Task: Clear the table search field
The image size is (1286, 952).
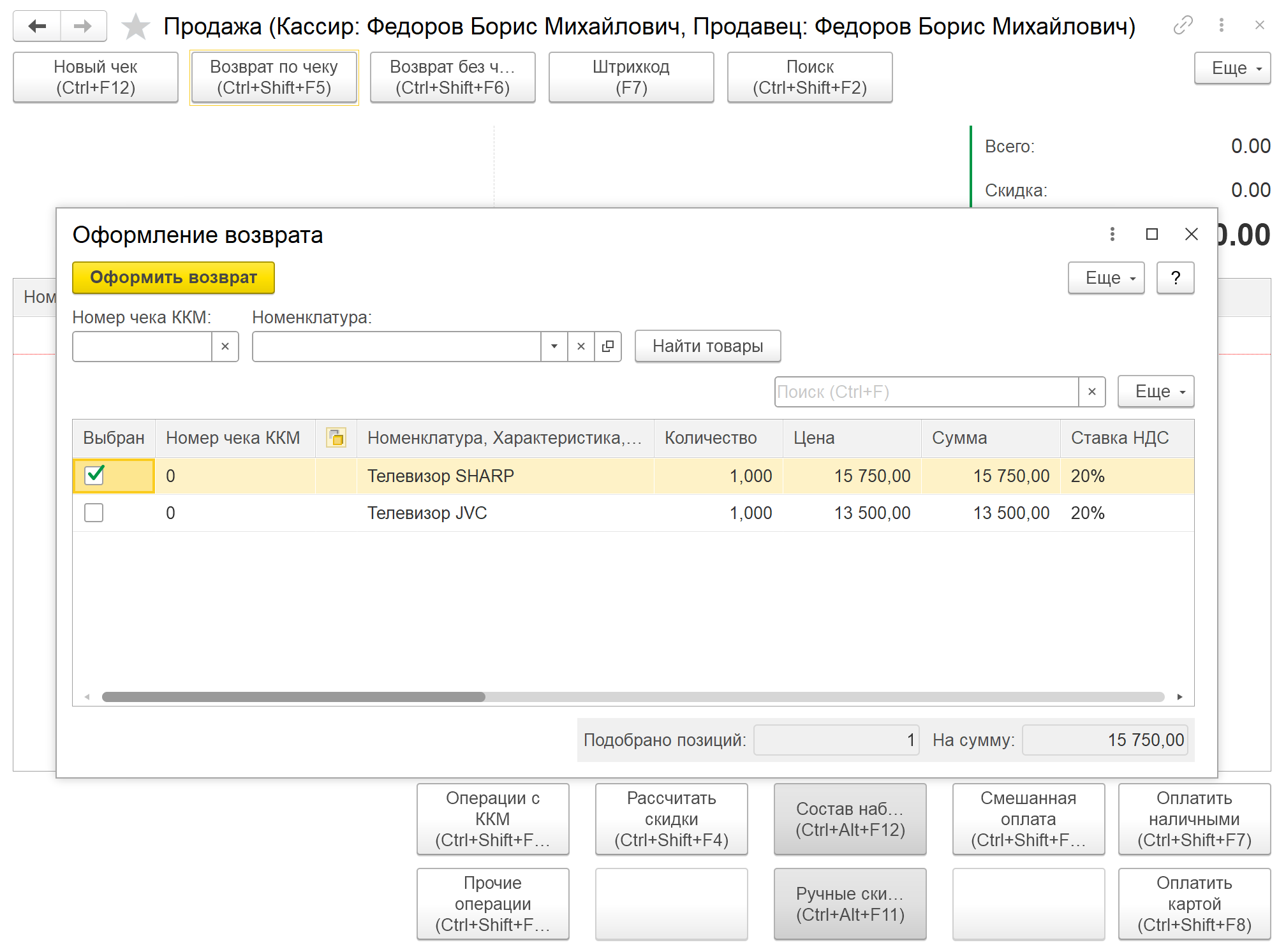Action: click(1091, 392)
